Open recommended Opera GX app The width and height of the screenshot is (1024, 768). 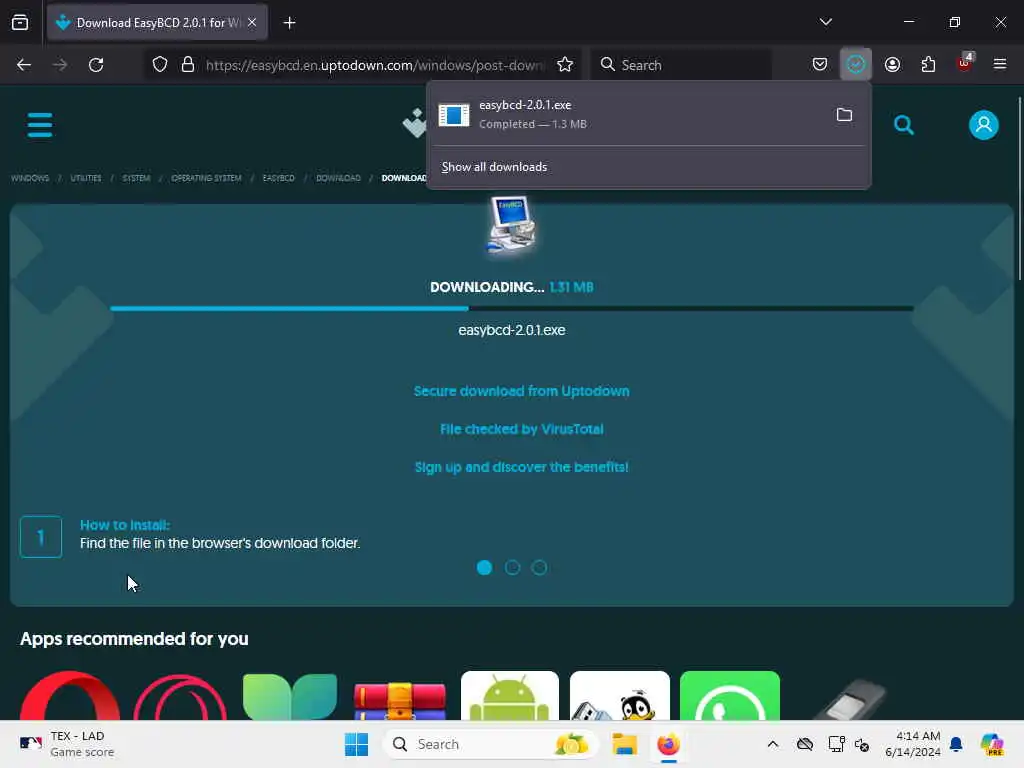click(180, 696)
